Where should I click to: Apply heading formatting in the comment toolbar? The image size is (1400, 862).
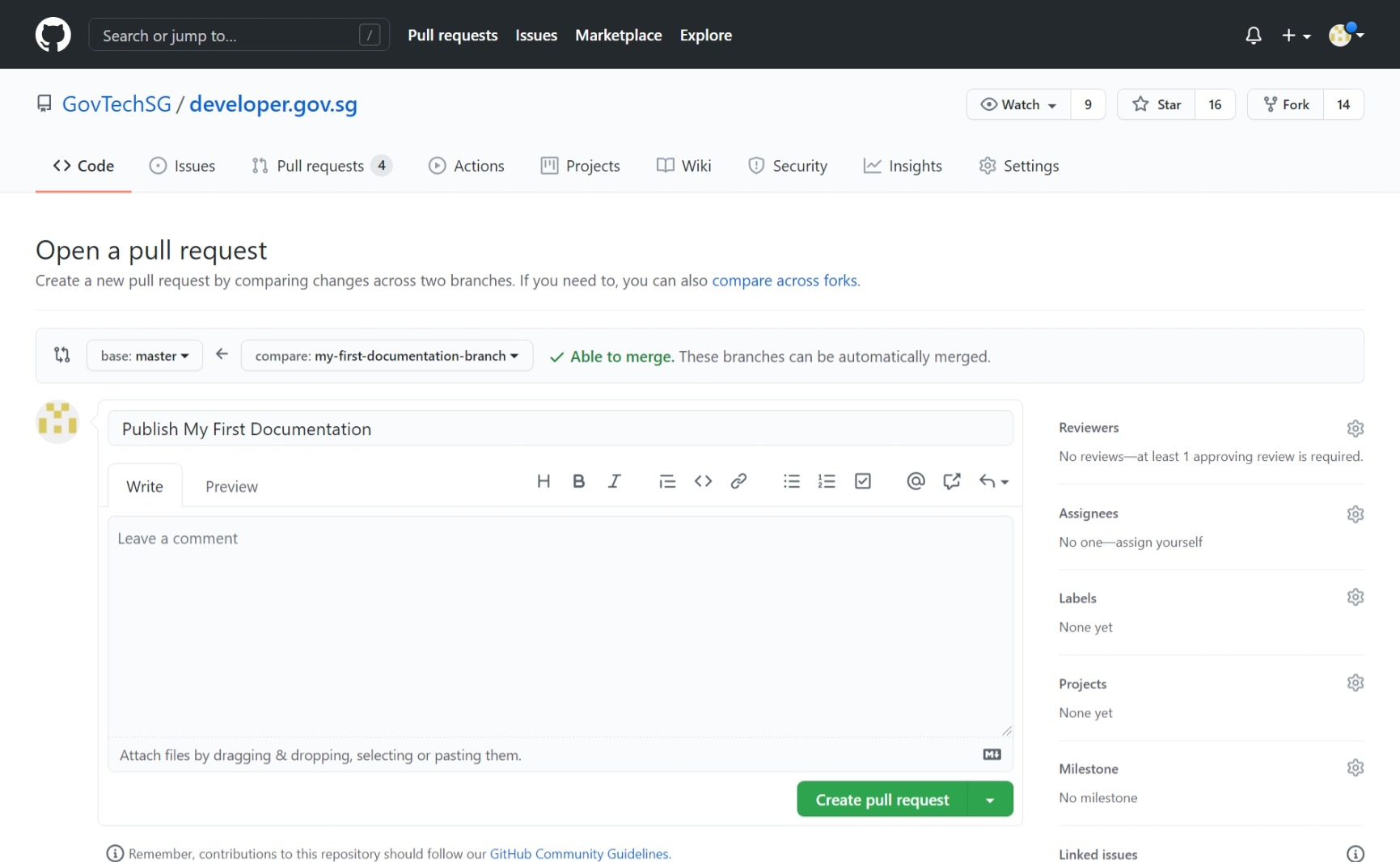(x=543, y=480)
